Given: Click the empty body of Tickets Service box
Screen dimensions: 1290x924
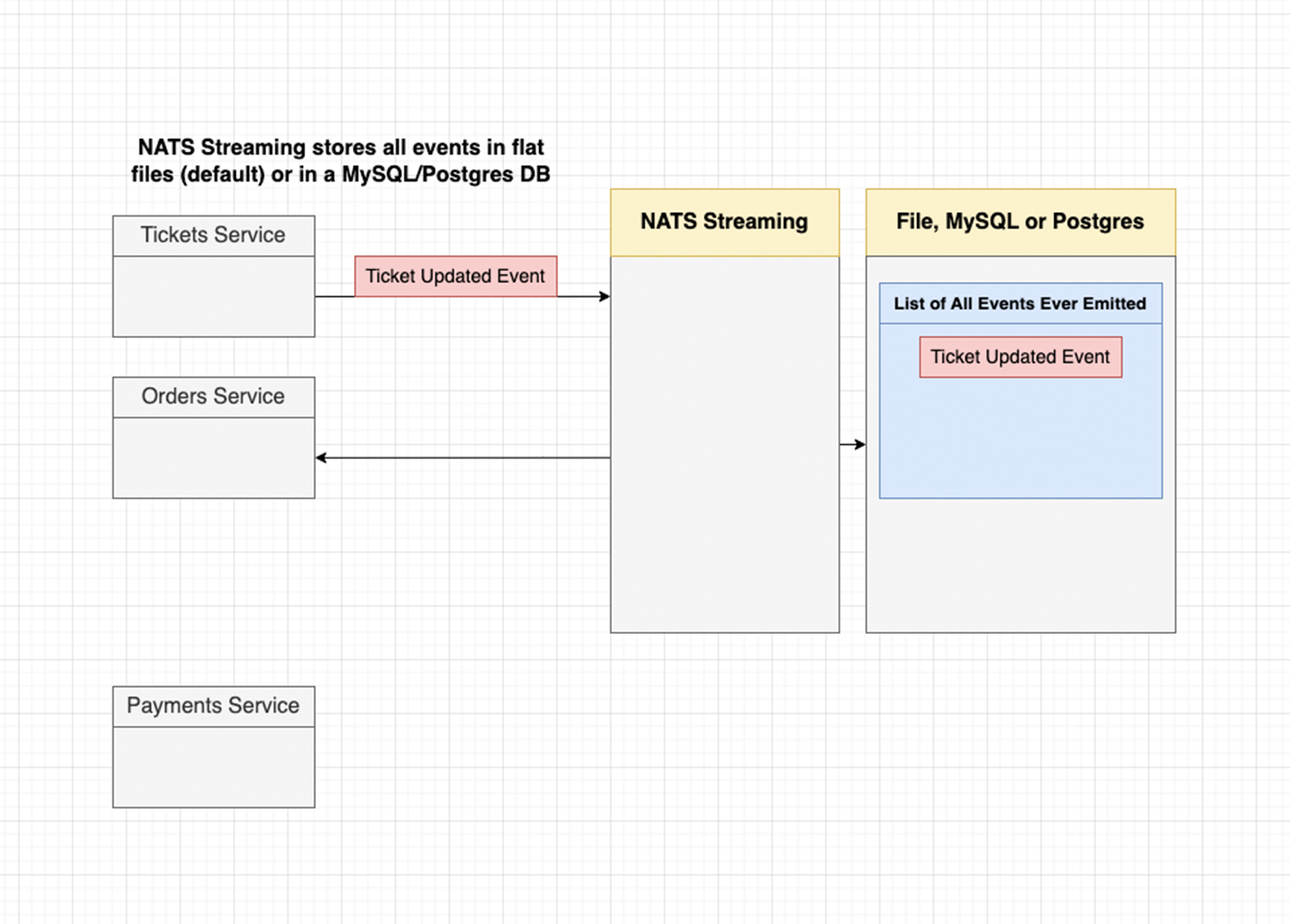Looking at the screenshot, I should tap(213, 296).
